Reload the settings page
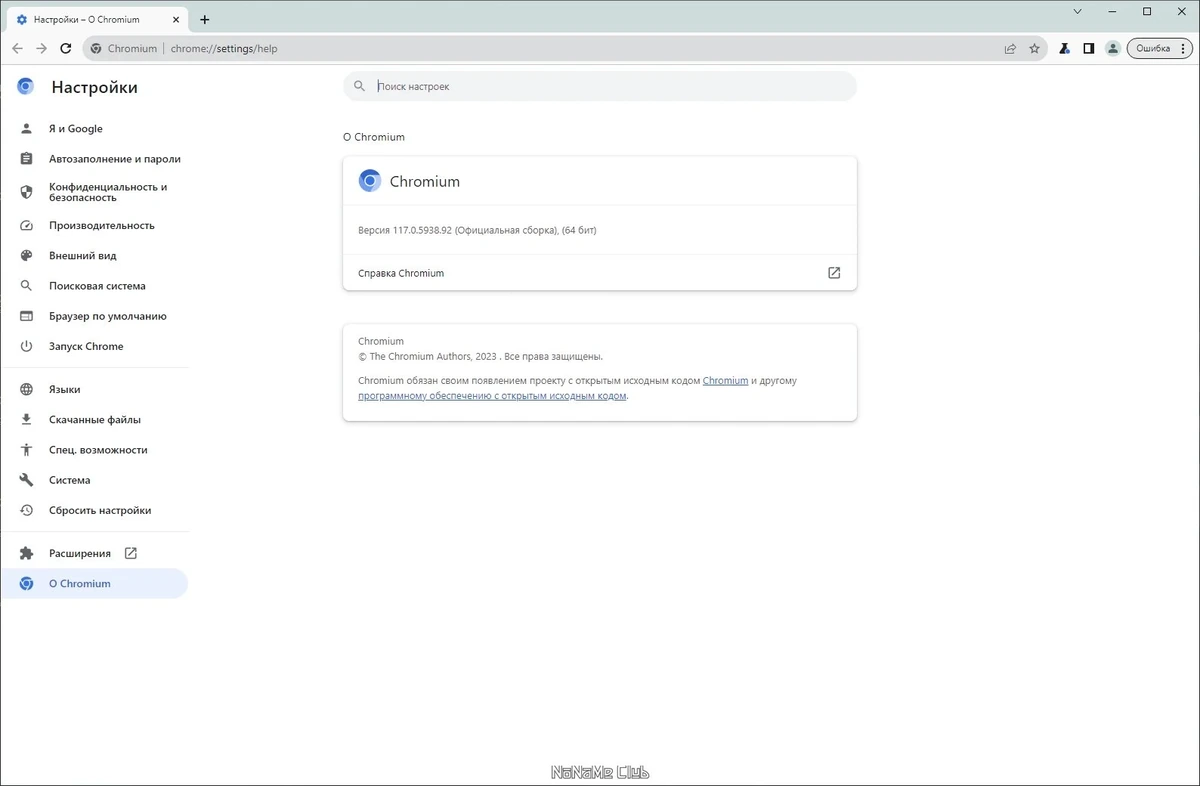This screenshot has height=786, width=1200. [x=66, y=48]
